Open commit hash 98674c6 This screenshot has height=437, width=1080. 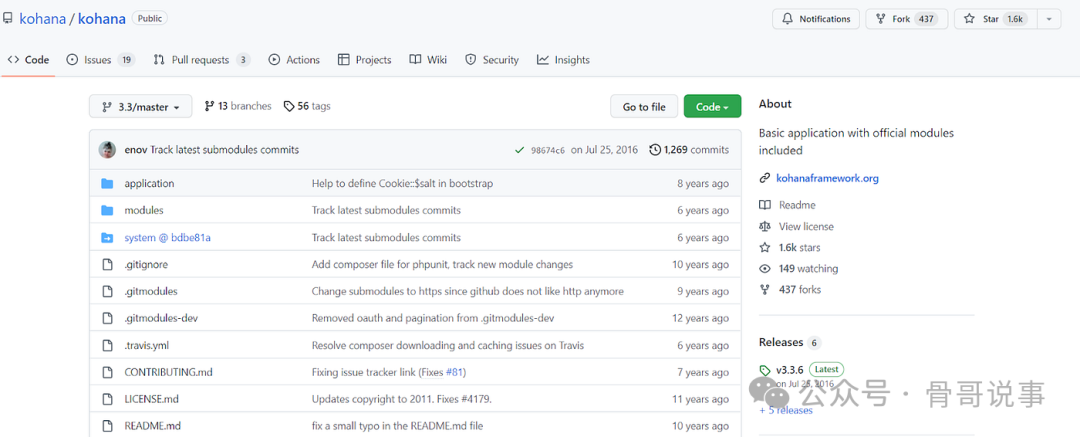pos(548,150)
